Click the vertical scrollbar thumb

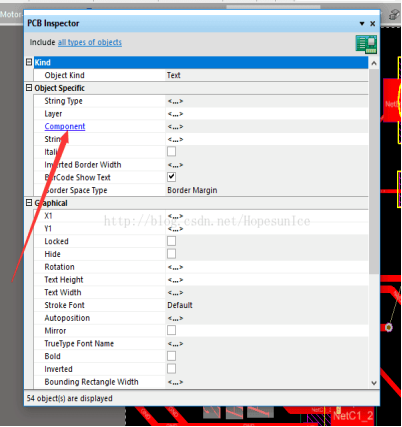pos(374,171)
